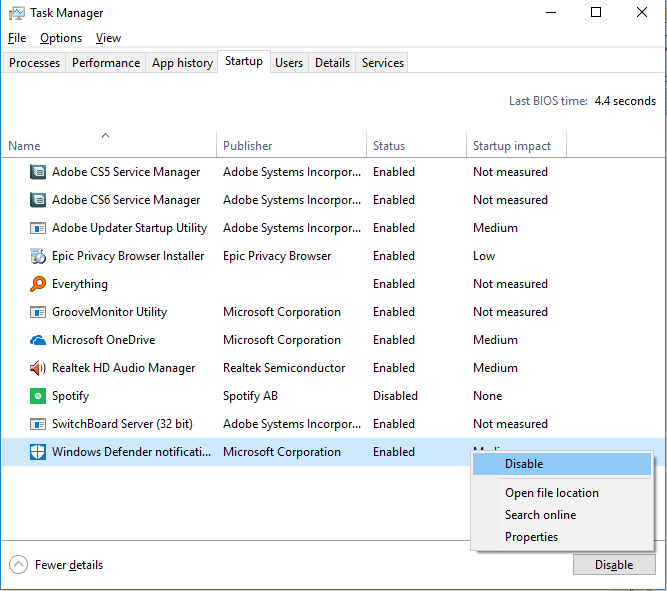Click the Adobe CS6 Service Manager icon
This screenshot has height=591, width=667.
point(38,200)
